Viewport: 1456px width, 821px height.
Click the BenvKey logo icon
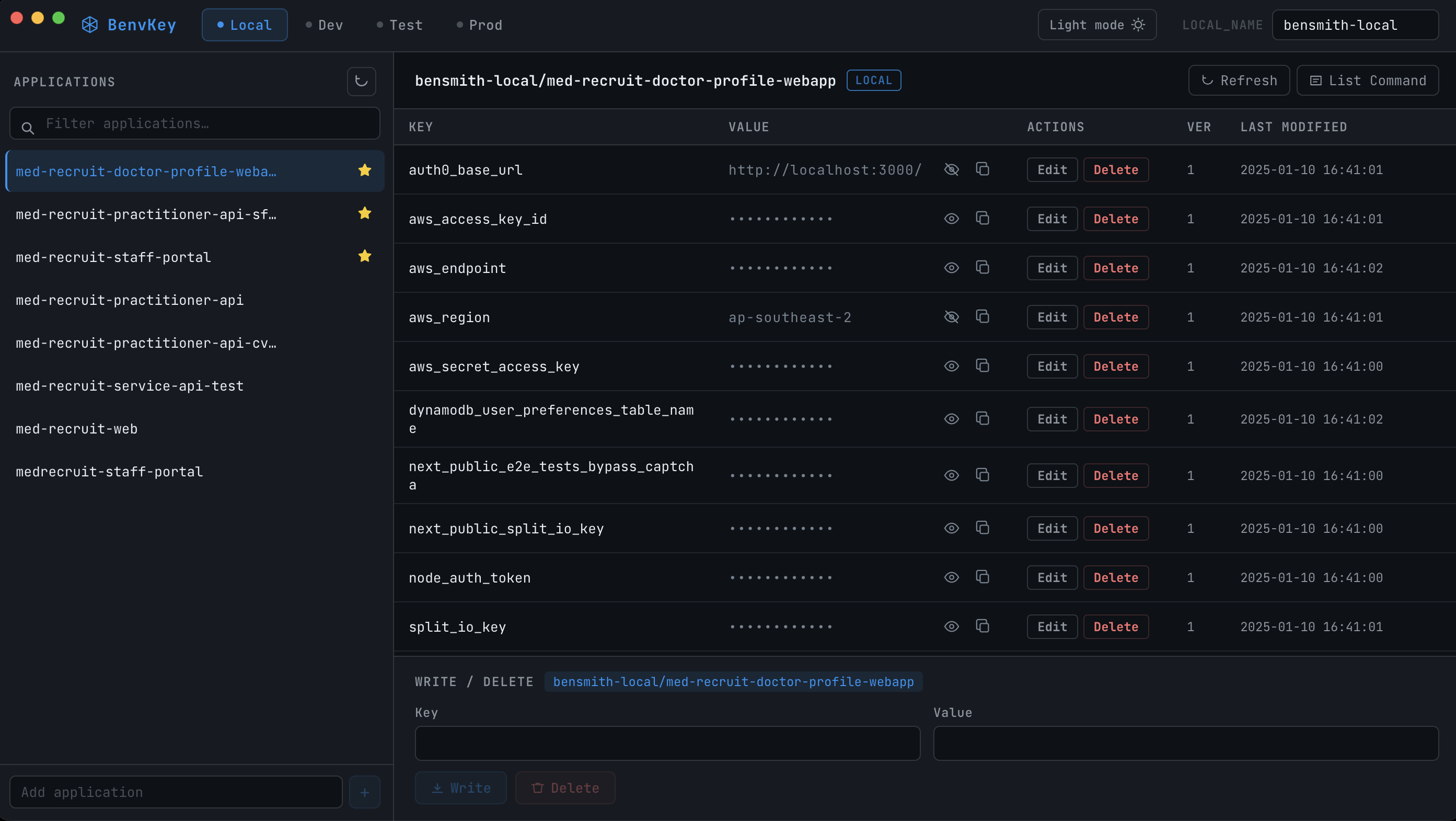90,25
